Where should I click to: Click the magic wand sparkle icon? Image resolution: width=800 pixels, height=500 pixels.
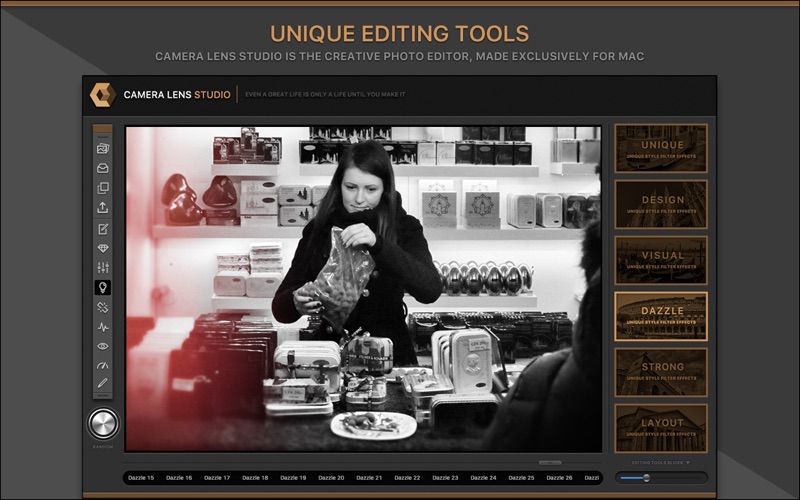(103, 307)
